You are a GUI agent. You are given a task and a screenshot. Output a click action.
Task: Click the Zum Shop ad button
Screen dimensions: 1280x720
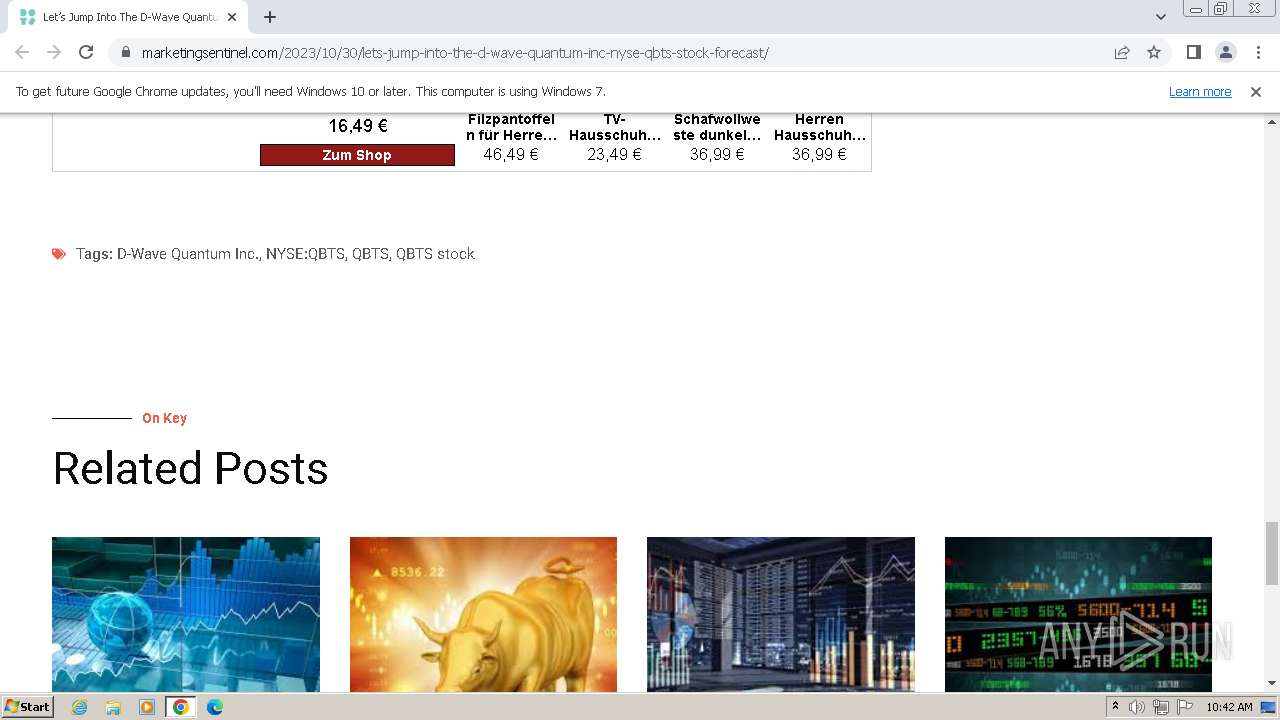click(357, 155)
